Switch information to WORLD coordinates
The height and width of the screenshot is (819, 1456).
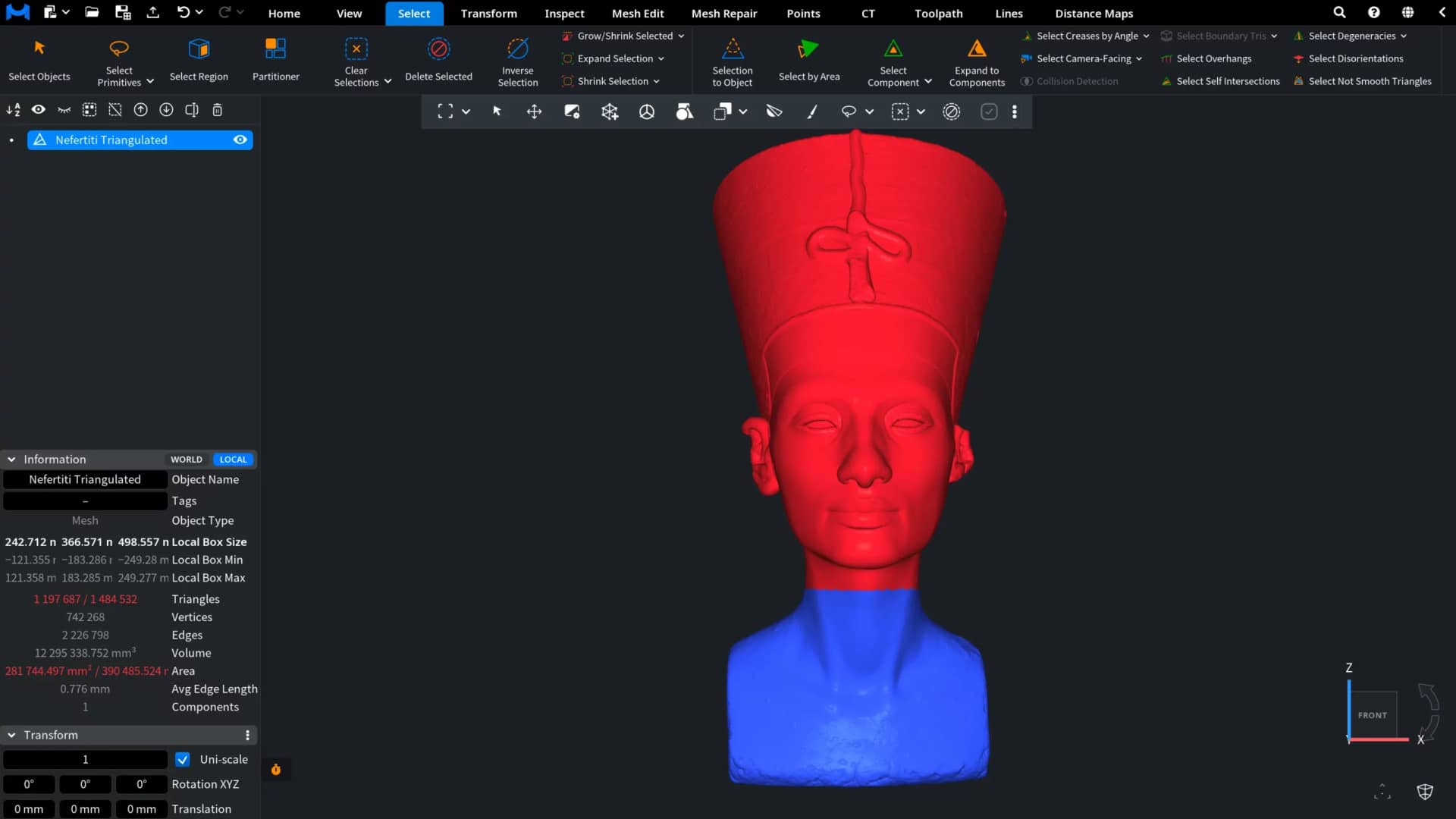click(x=187, y=460)
